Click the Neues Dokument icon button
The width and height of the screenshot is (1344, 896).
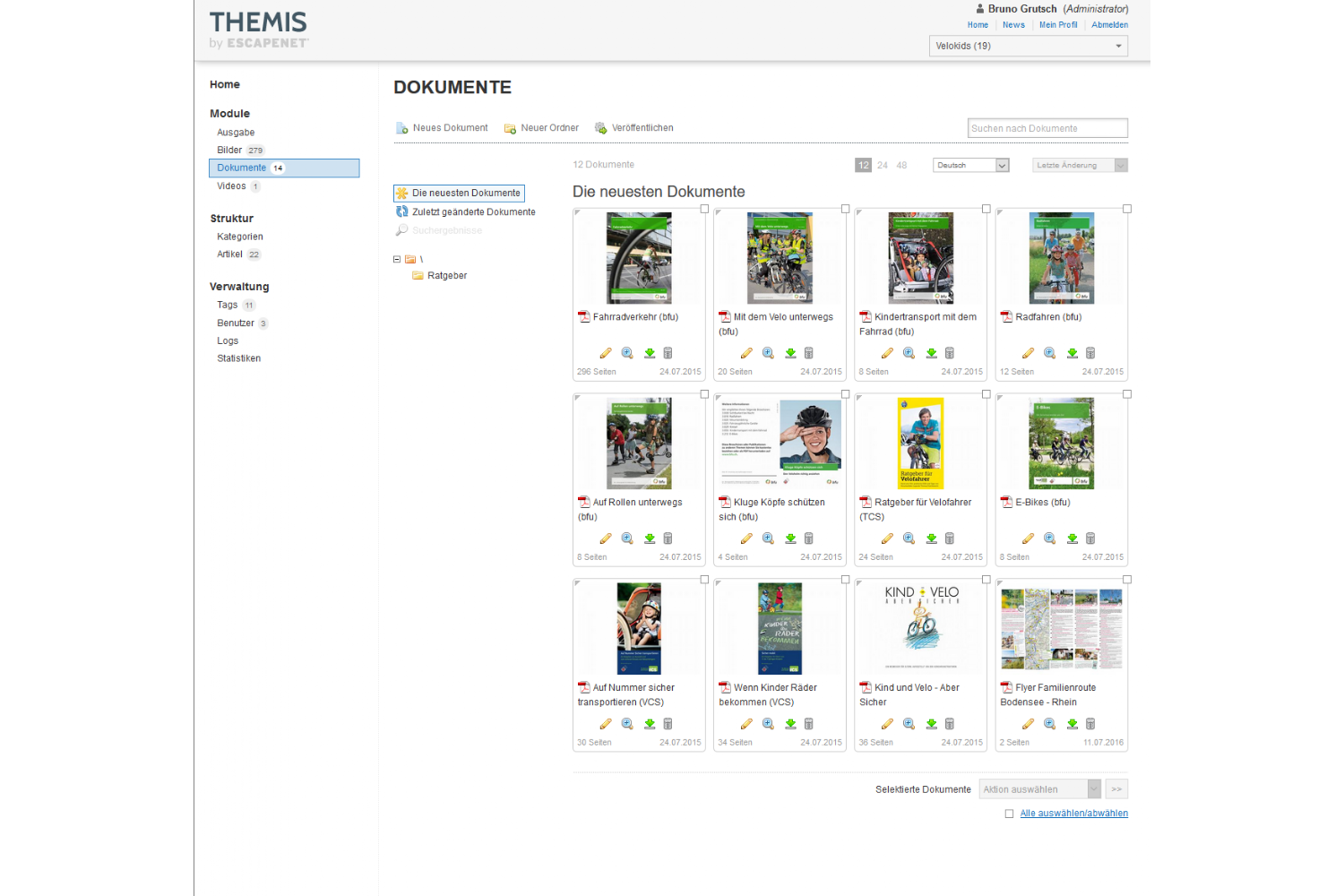tap(402, 128)
